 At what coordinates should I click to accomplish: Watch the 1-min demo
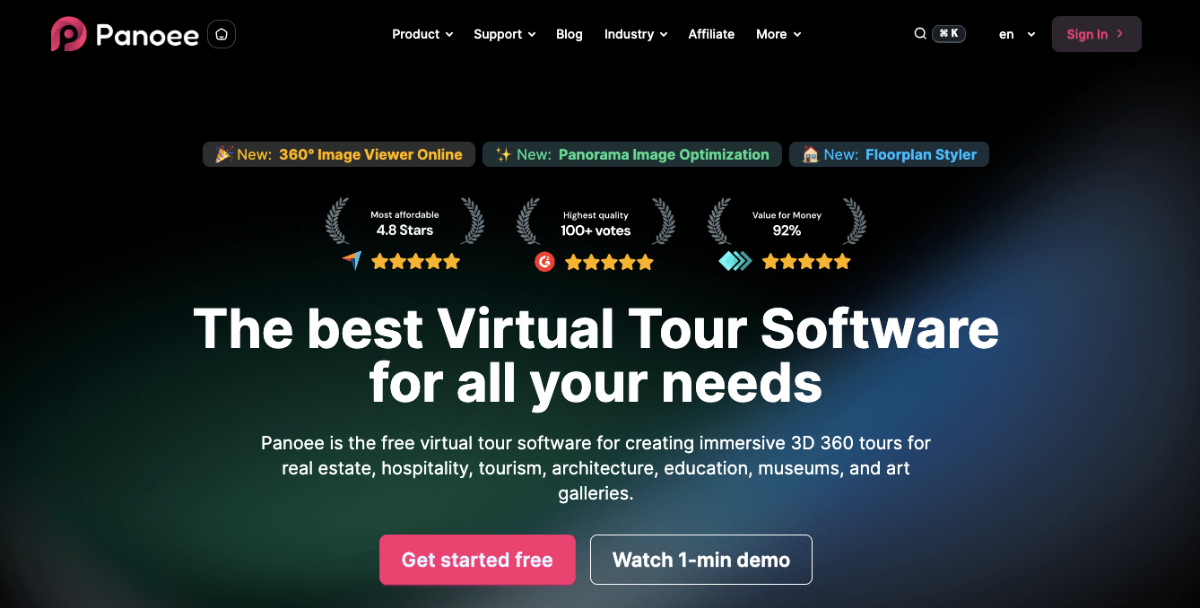(701, 560)
